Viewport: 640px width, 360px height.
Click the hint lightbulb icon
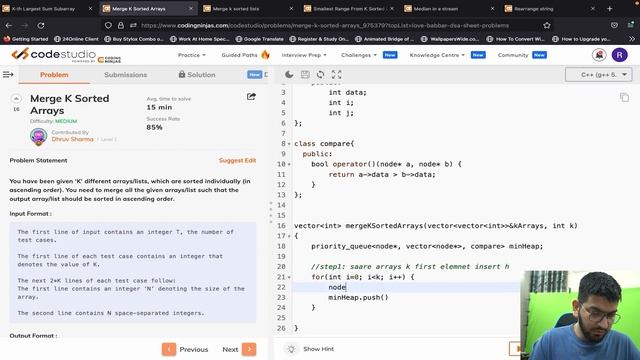coord(291,349)
